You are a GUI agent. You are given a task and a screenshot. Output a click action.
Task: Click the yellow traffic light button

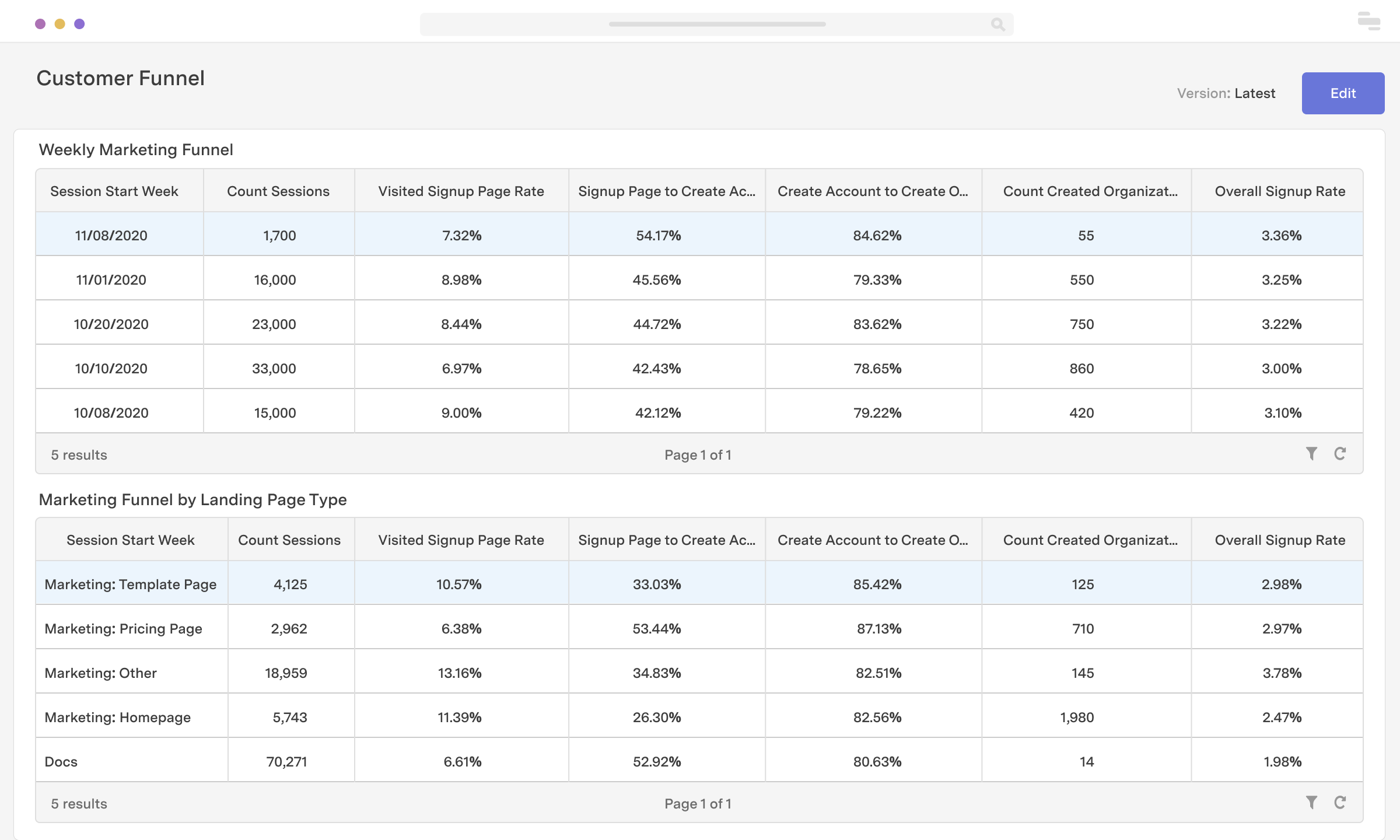pos(60,23)
